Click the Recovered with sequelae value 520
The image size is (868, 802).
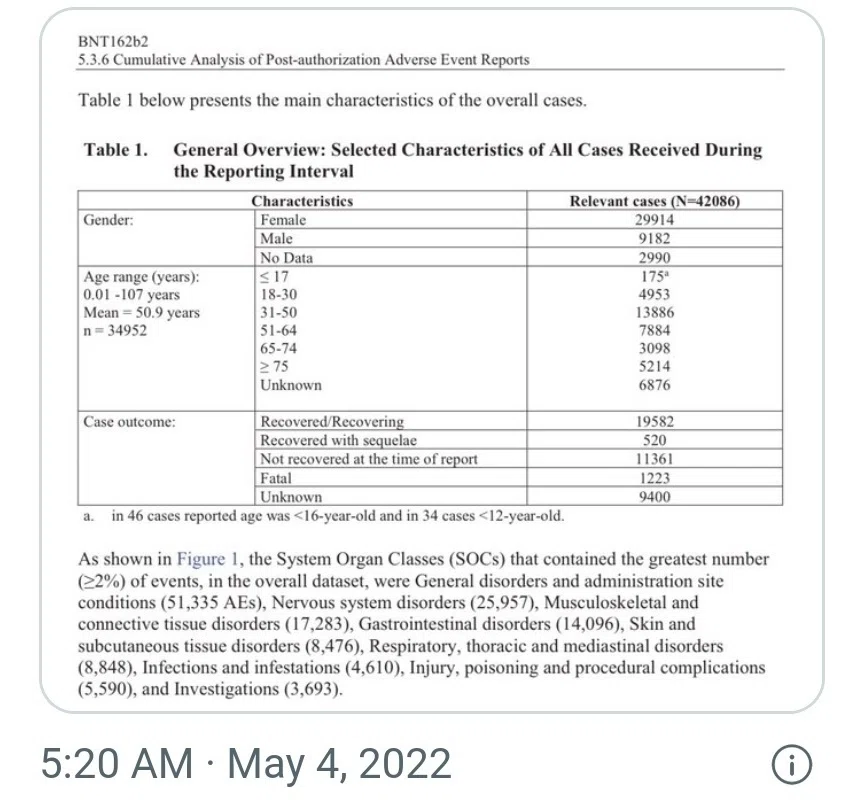point(654,441)
